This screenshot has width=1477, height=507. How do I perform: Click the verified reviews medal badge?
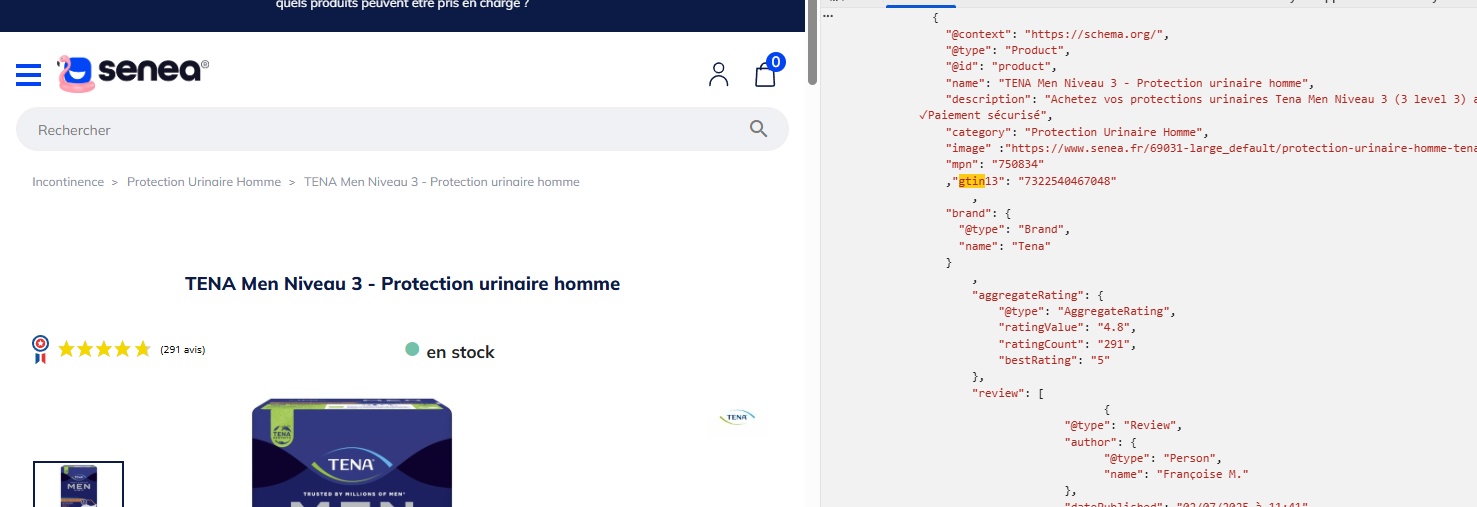[40, 349]
